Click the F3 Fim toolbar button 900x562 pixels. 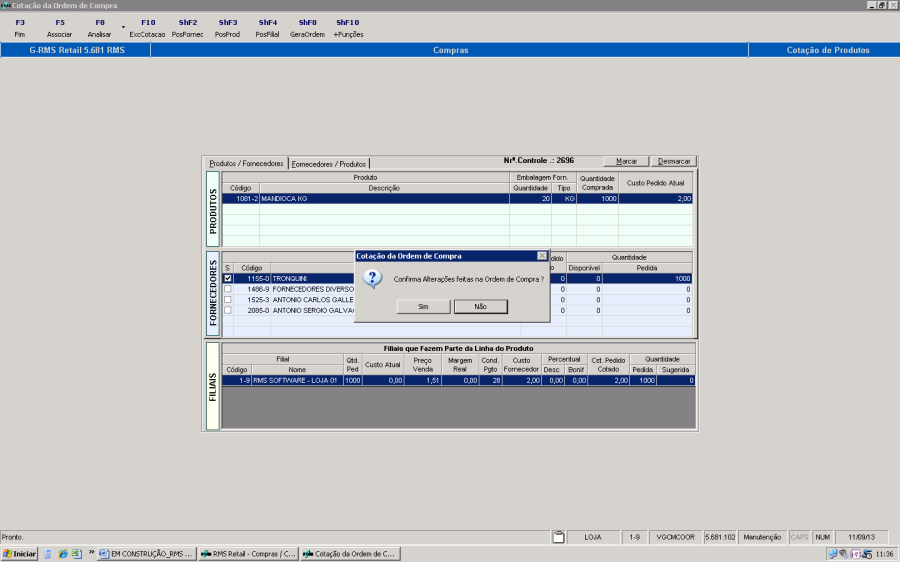(x=20, y=28)
